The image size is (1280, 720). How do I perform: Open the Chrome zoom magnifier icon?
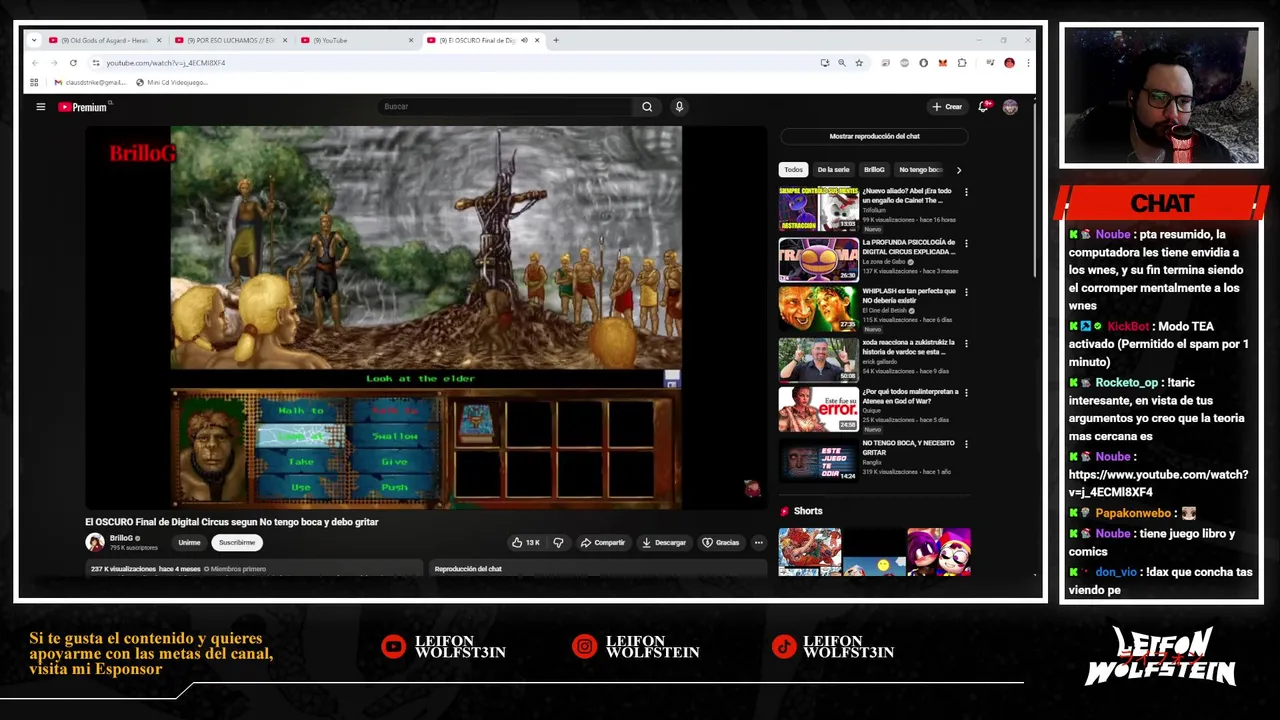point(842,63)
